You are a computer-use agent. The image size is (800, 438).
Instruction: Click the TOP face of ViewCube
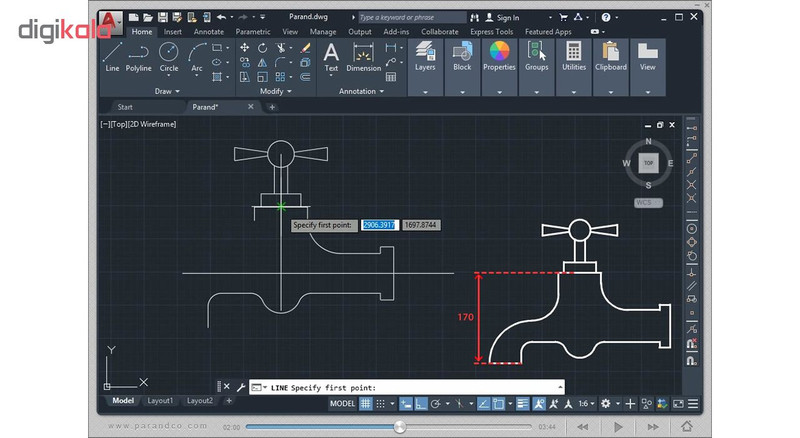point(648,163)
